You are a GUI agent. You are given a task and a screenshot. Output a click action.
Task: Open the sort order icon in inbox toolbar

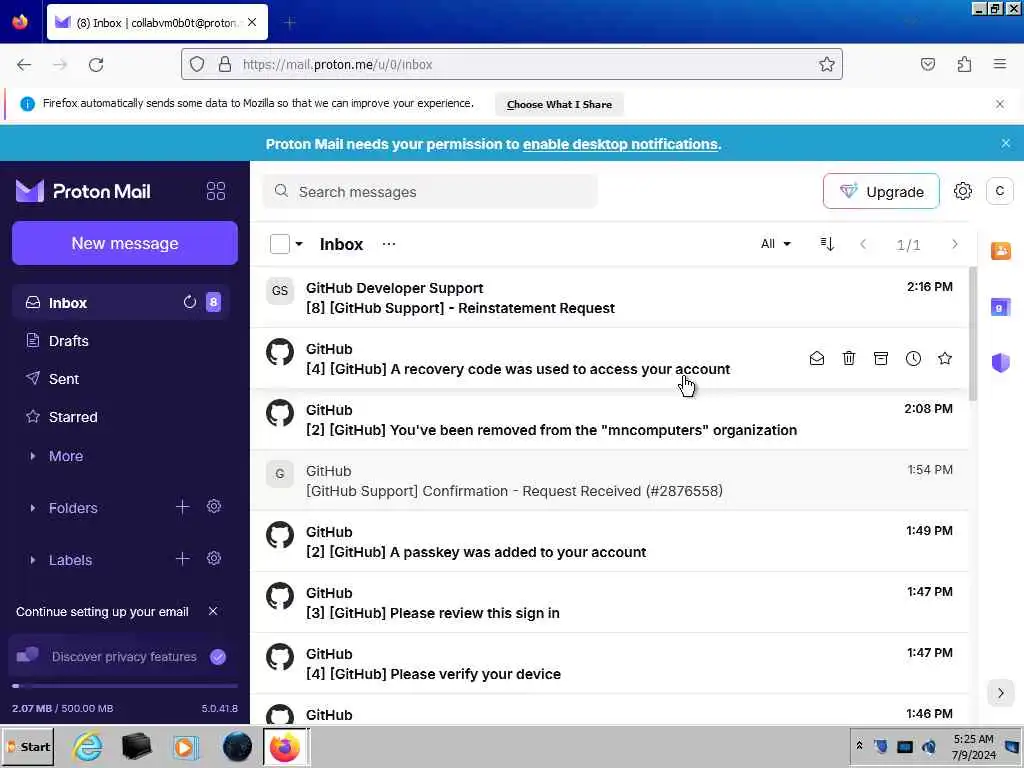coord(827,244)
